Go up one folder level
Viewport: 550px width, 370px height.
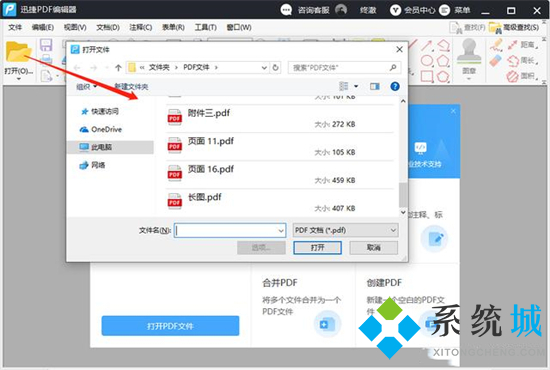click(x=118, y=68)
